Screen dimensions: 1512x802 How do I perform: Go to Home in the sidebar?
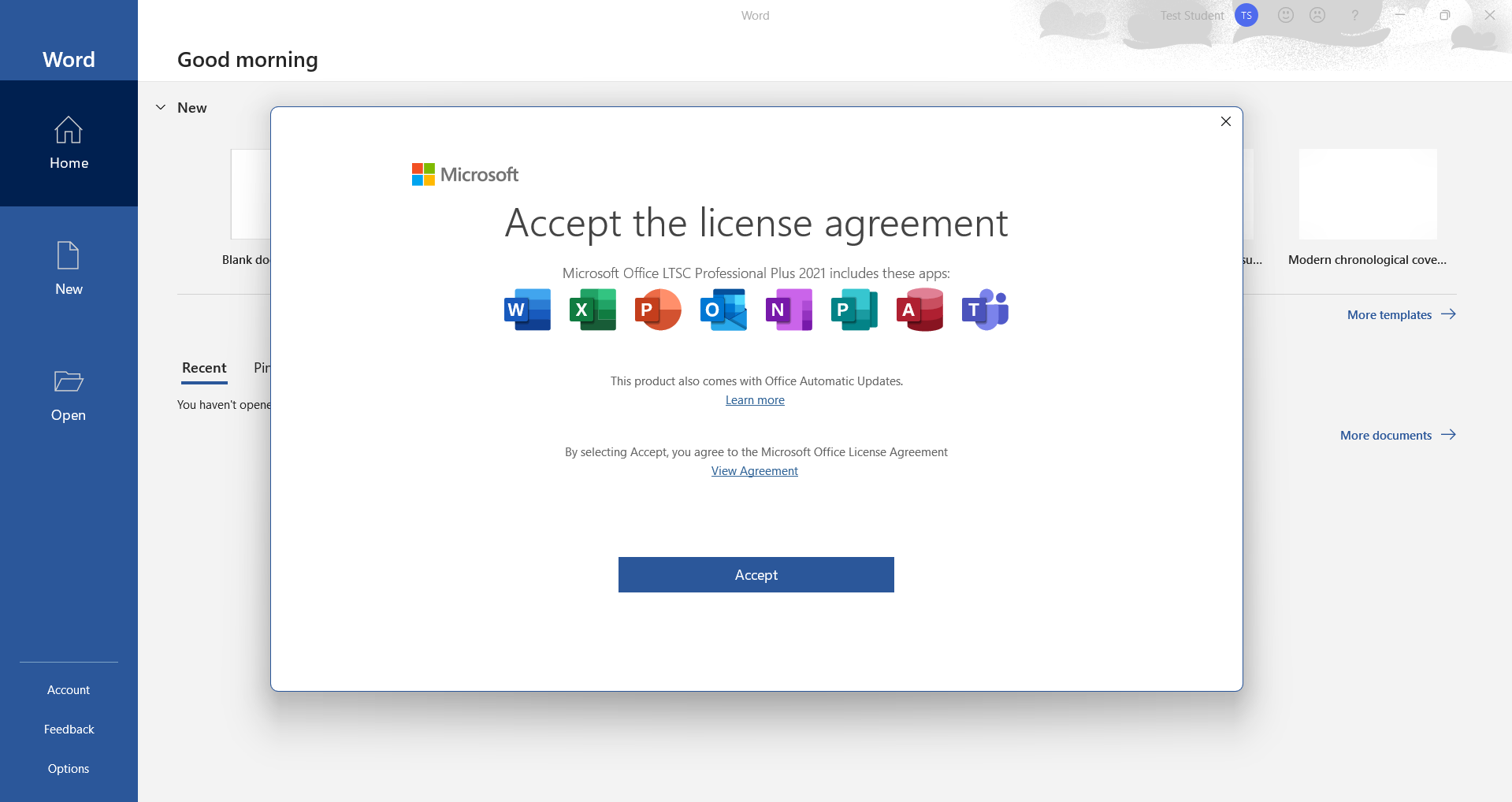point(69,143)
